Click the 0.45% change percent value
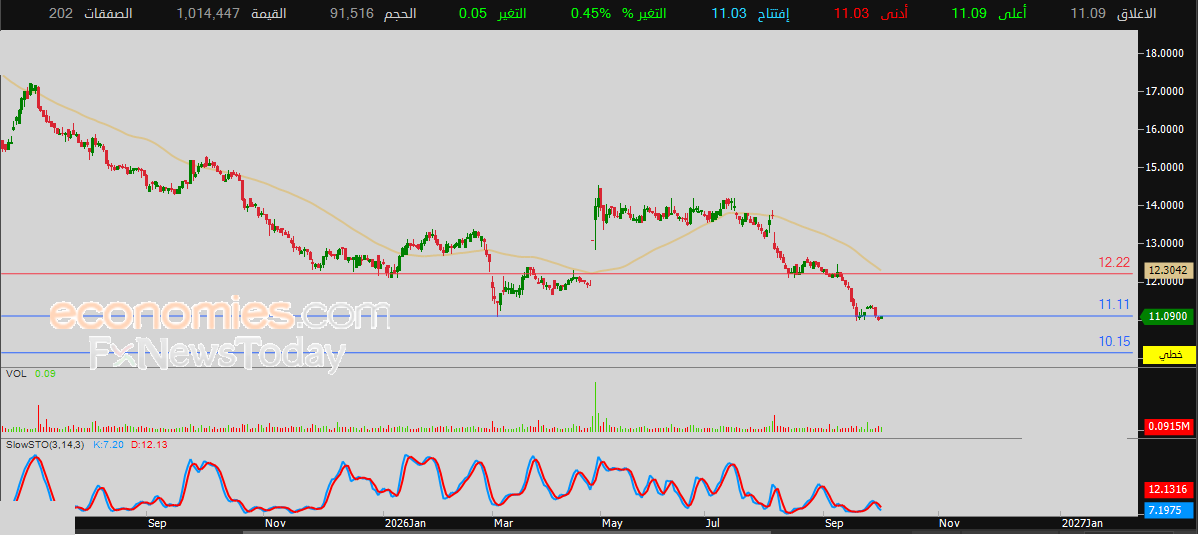 tap(591, 14)
